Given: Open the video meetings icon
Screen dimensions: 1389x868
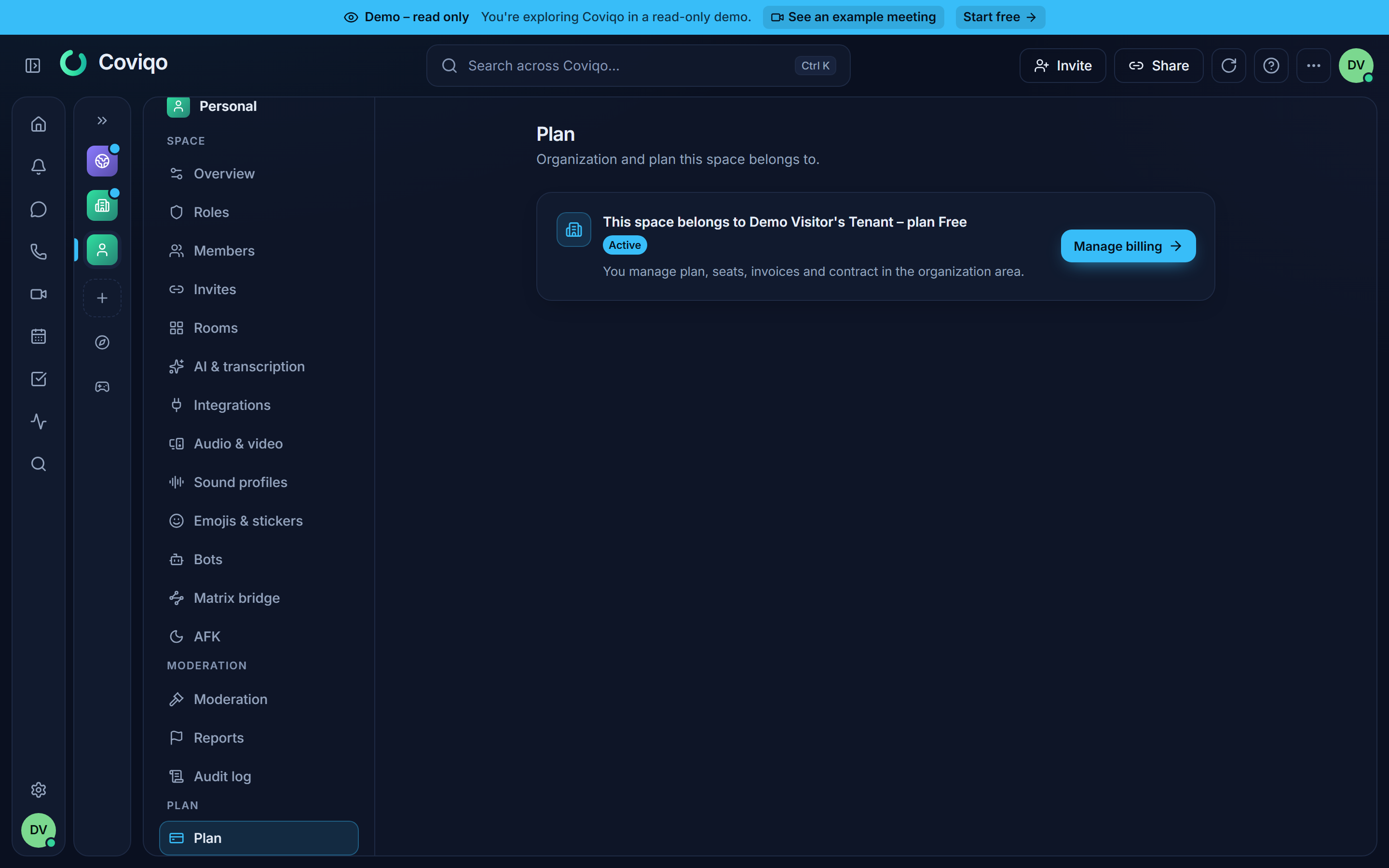Looking at the screenshot, I should [x=39, y=294].
